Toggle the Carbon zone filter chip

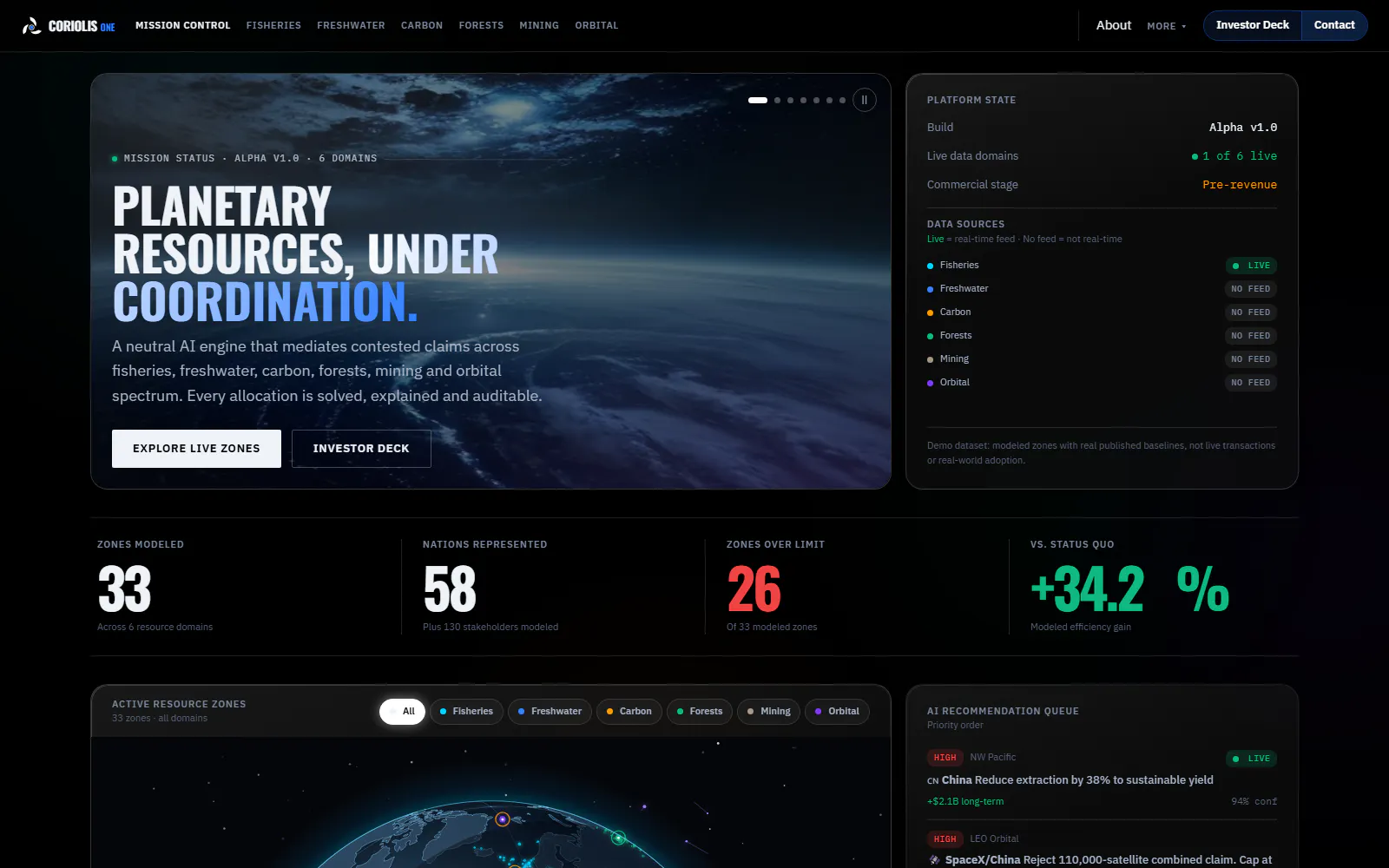point(629,712)
